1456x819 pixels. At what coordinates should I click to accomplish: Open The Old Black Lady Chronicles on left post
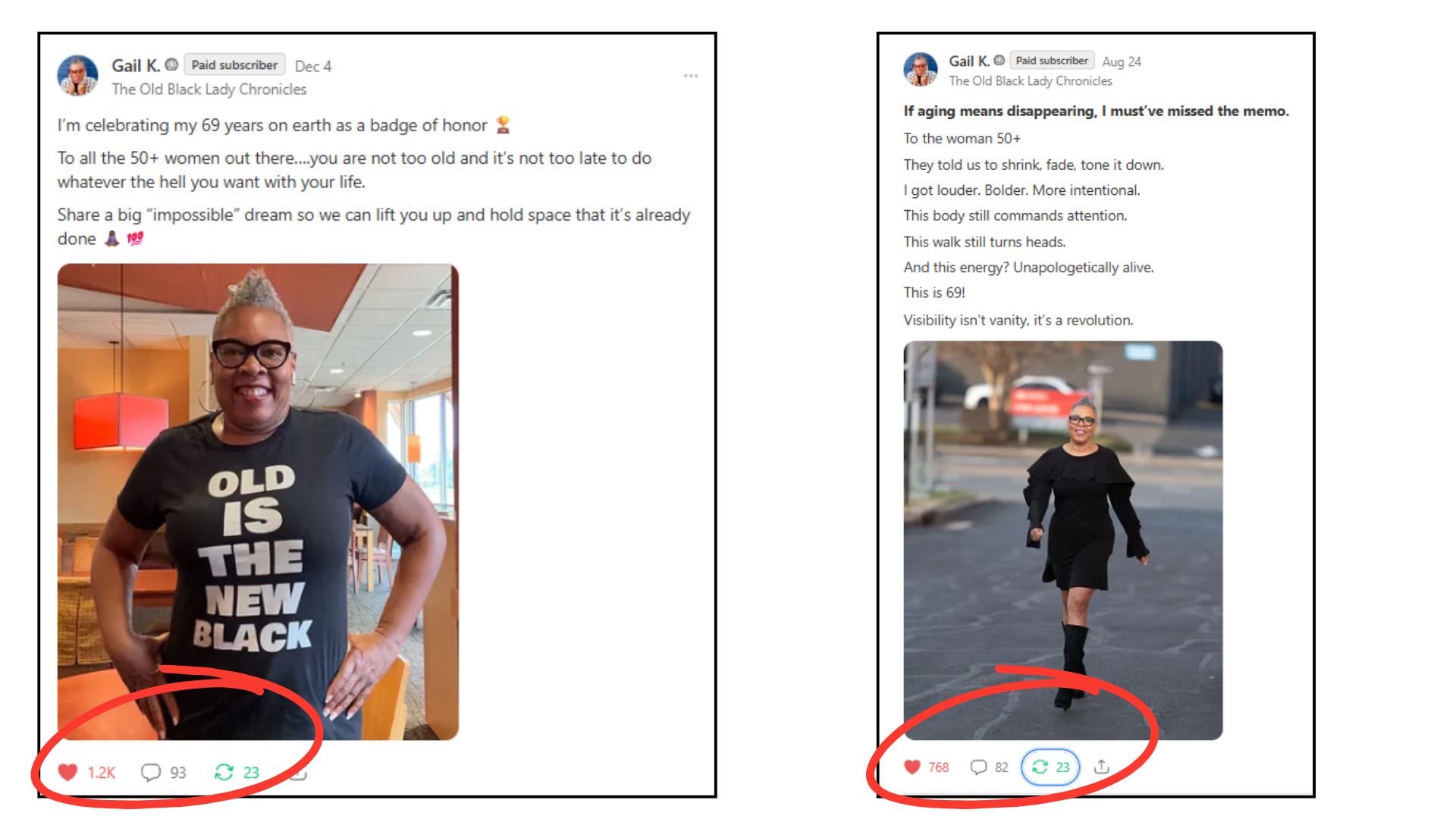(x=209, y=89)
